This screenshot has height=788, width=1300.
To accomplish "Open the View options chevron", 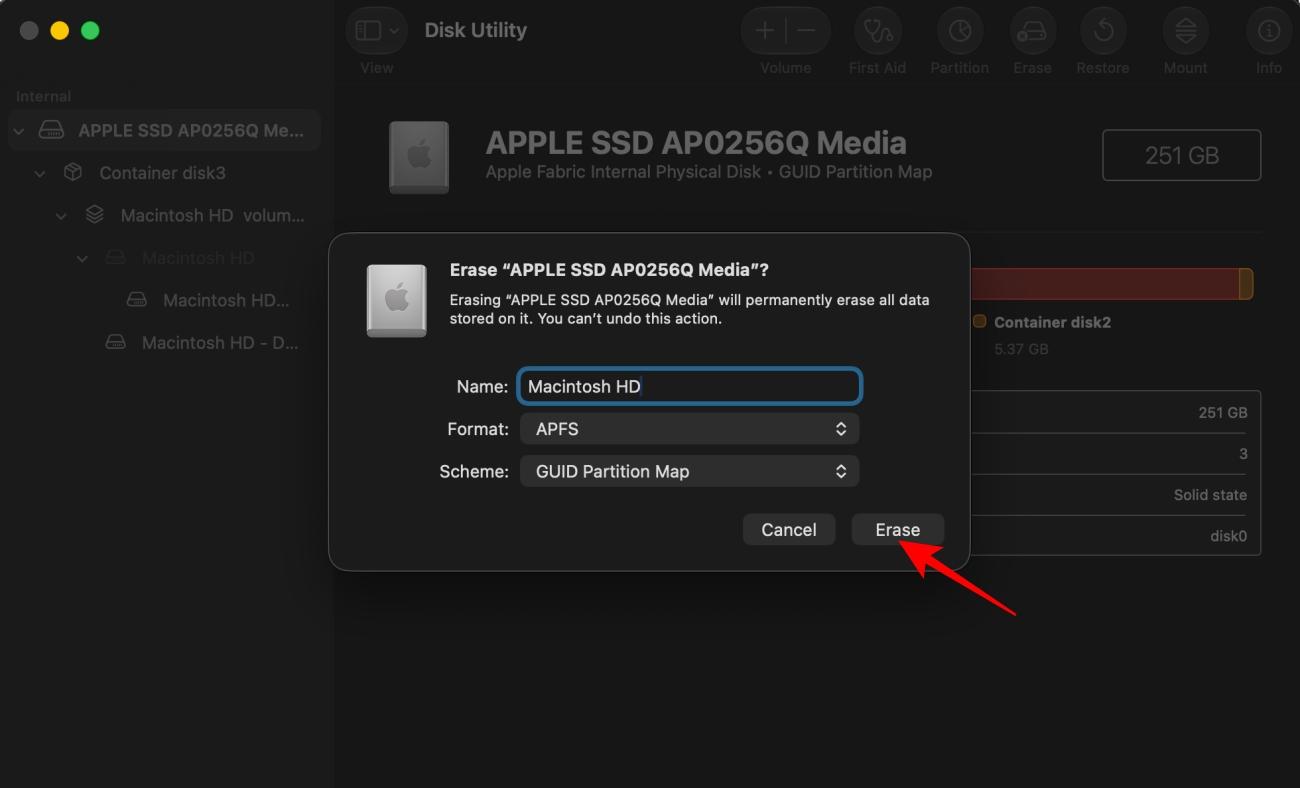I will (x=394, y=31).
